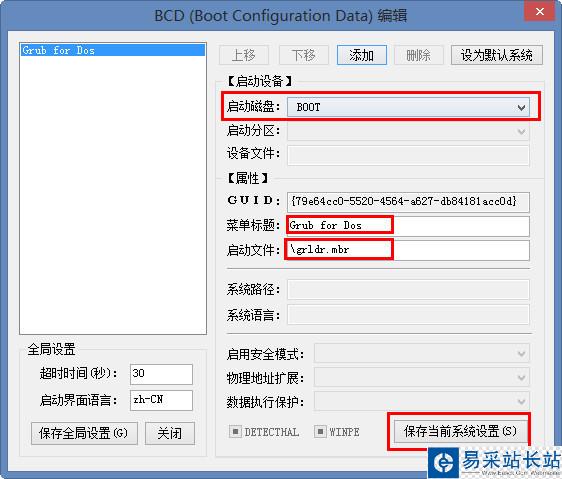
Task: Click the 设备文件 input field
Action: (408, 155)
